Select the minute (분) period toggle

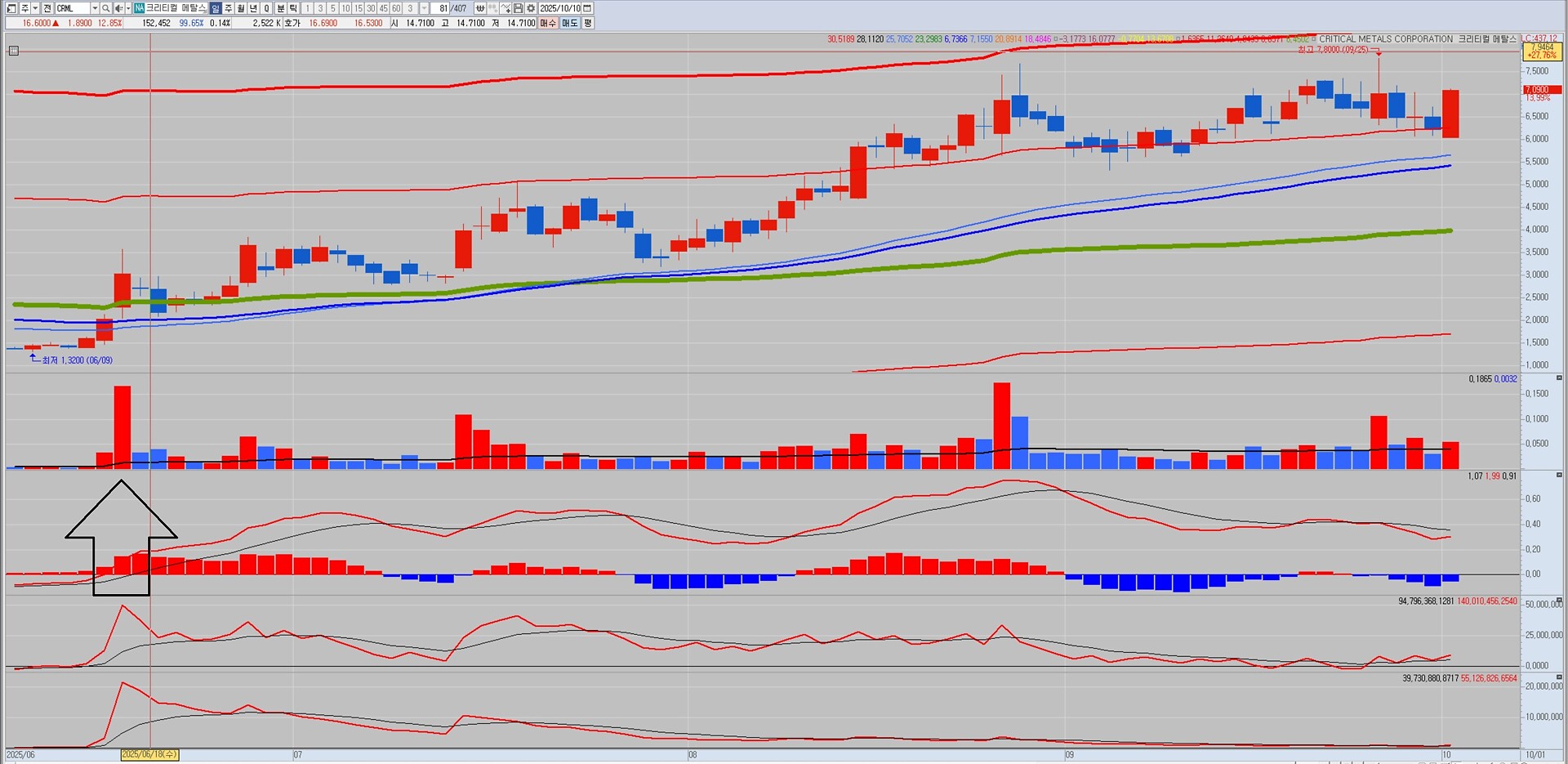tap(281, 8)
